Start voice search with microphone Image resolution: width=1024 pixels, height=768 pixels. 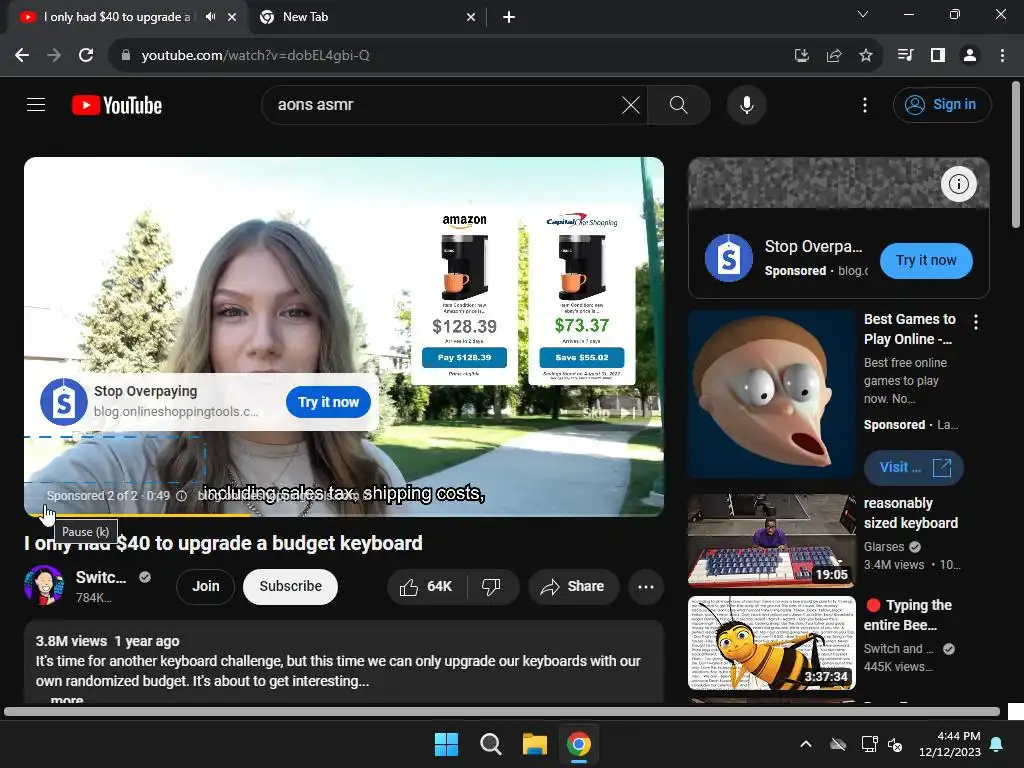tap(746, 104)
